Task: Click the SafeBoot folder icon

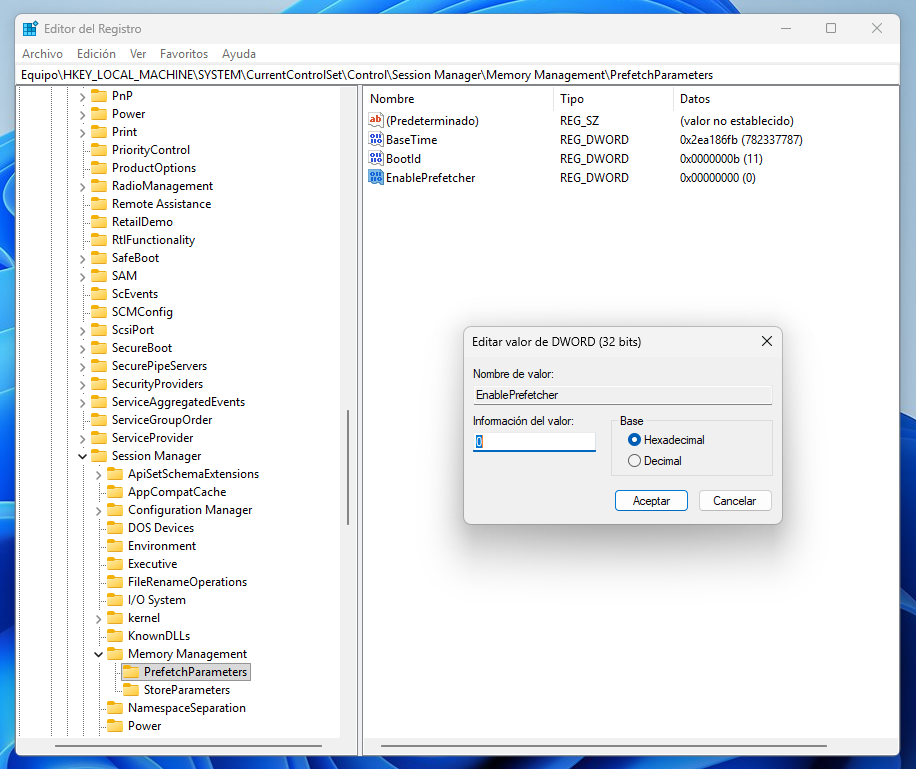Action: pos(99,258)
